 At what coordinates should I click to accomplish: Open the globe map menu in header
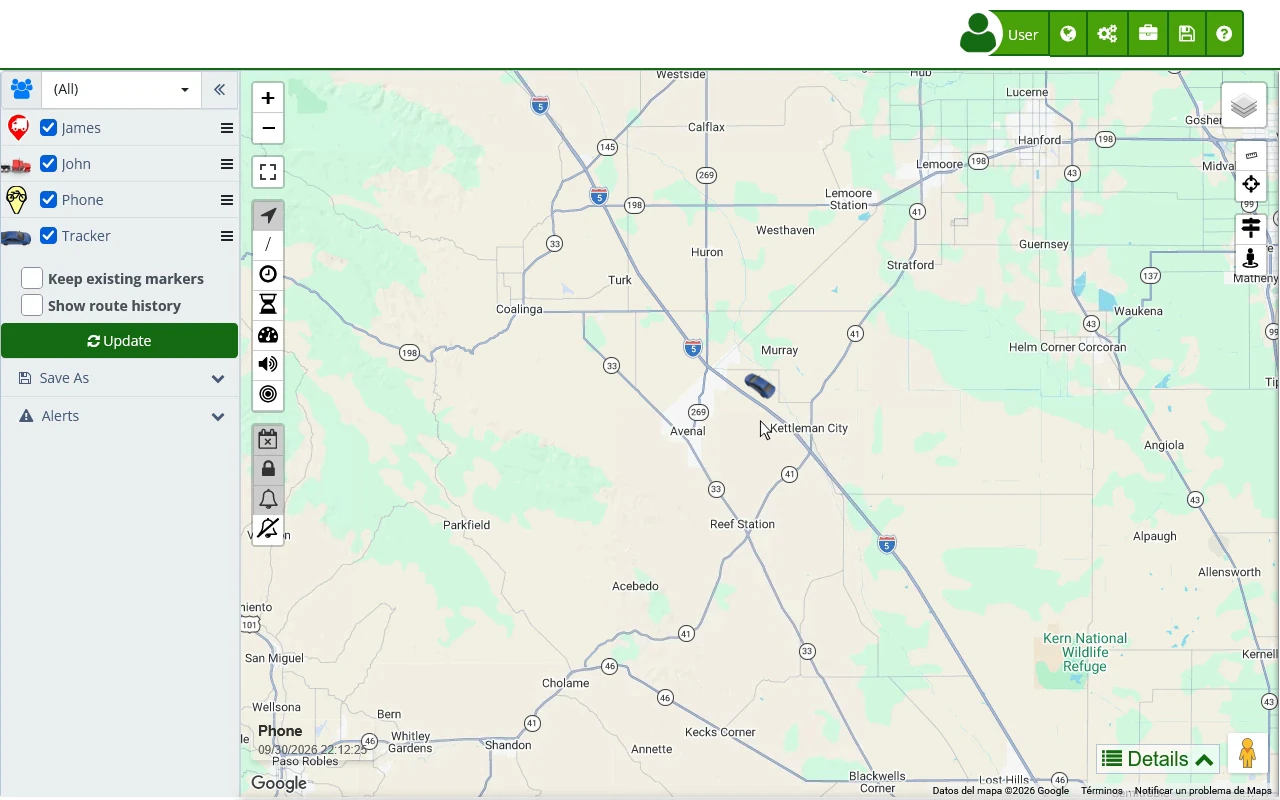[x=1068, y=34]
